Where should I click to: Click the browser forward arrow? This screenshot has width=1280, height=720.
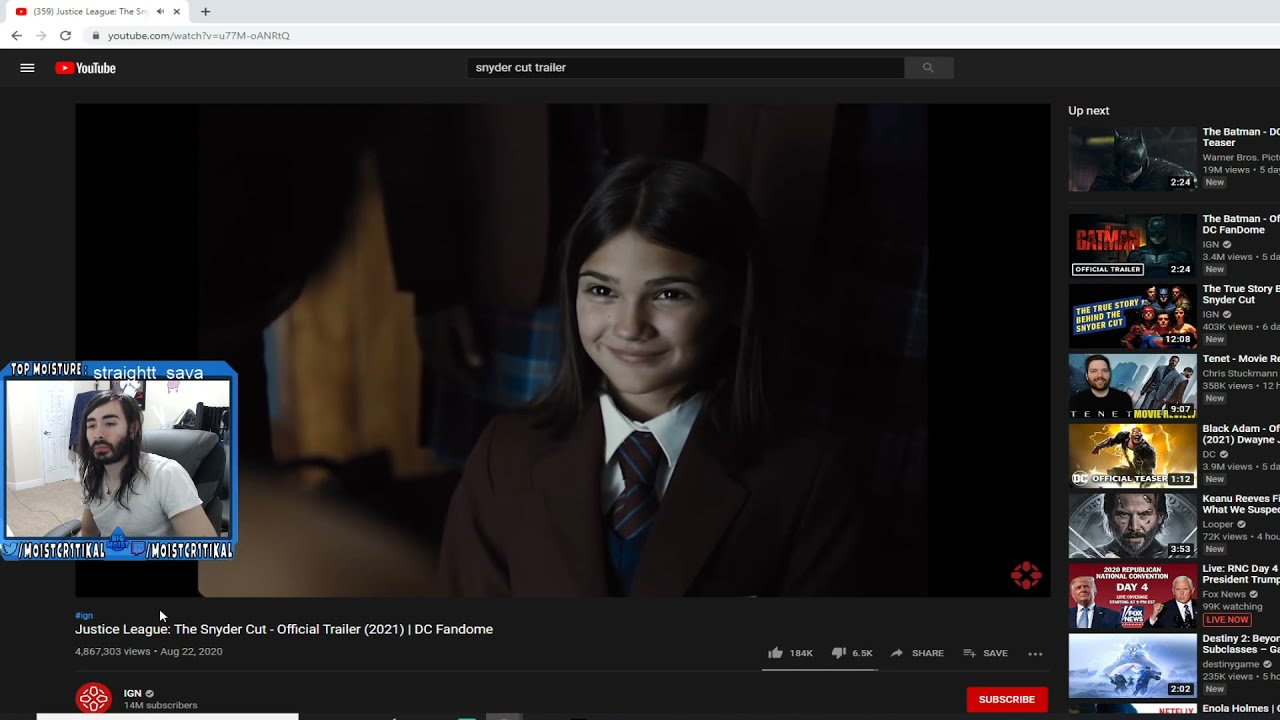point(41,36)
